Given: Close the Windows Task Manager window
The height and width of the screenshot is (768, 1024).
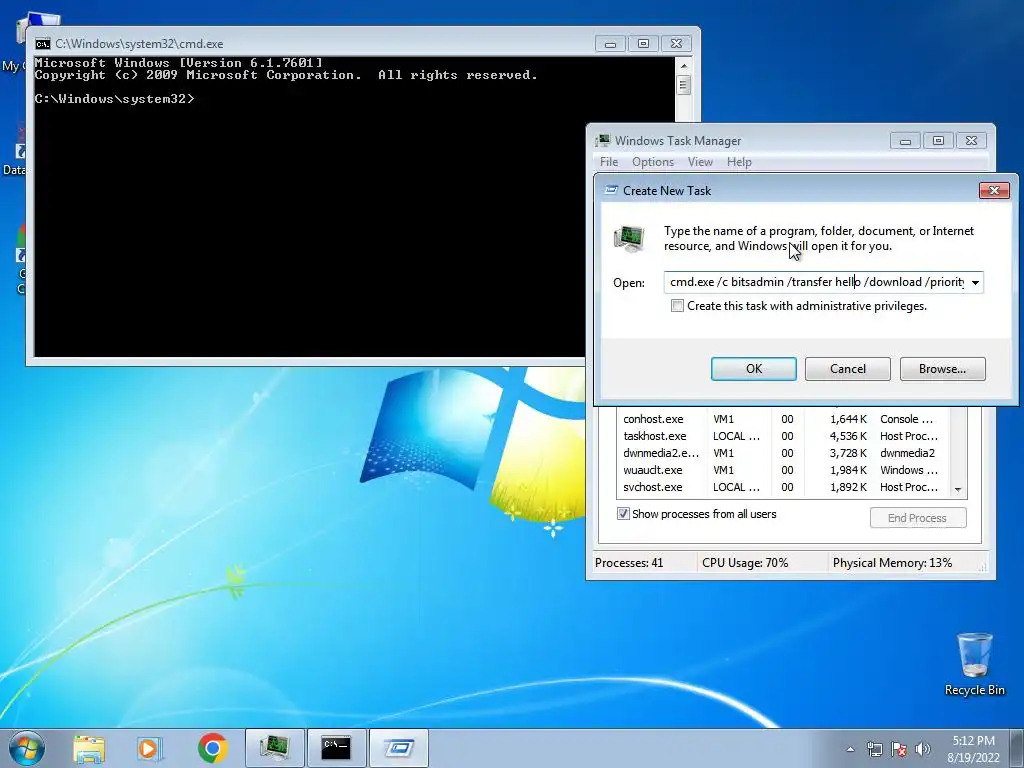Looking at the screenshot, I should pos(971,140).
